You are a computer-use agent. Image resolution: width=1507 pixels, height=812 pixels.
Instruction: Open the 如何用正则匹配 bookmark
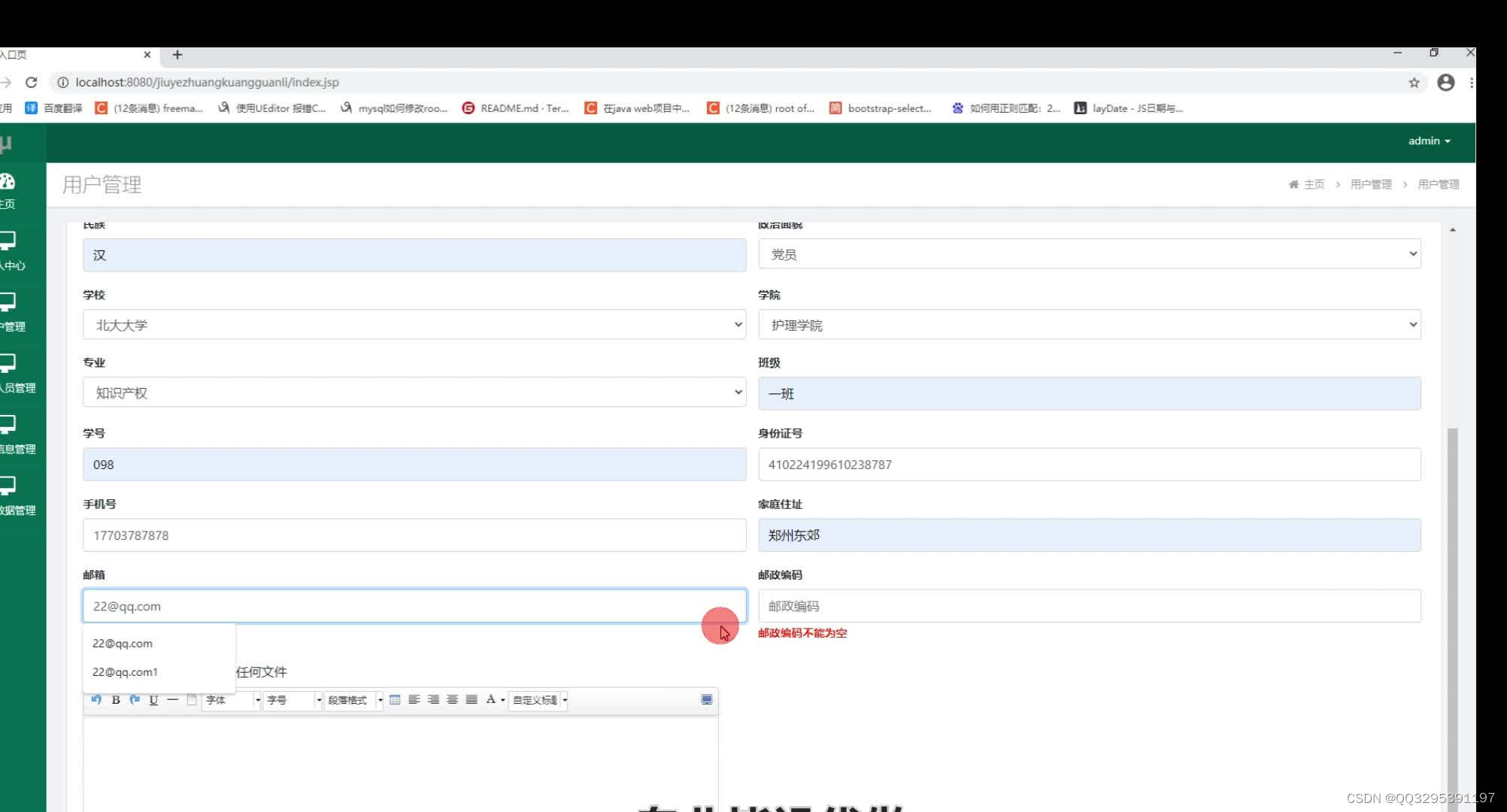1006,108
